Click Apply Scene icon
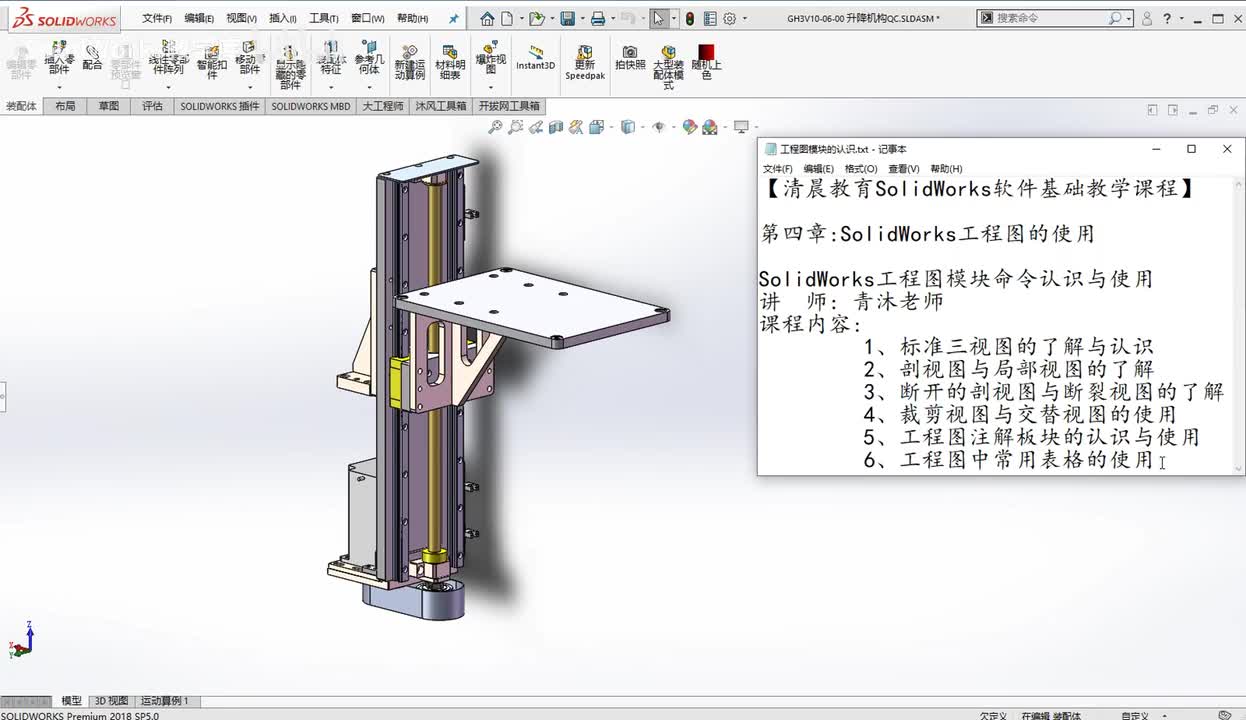The width and height of the screenshot is (1246, 720). tap(710, 127)
